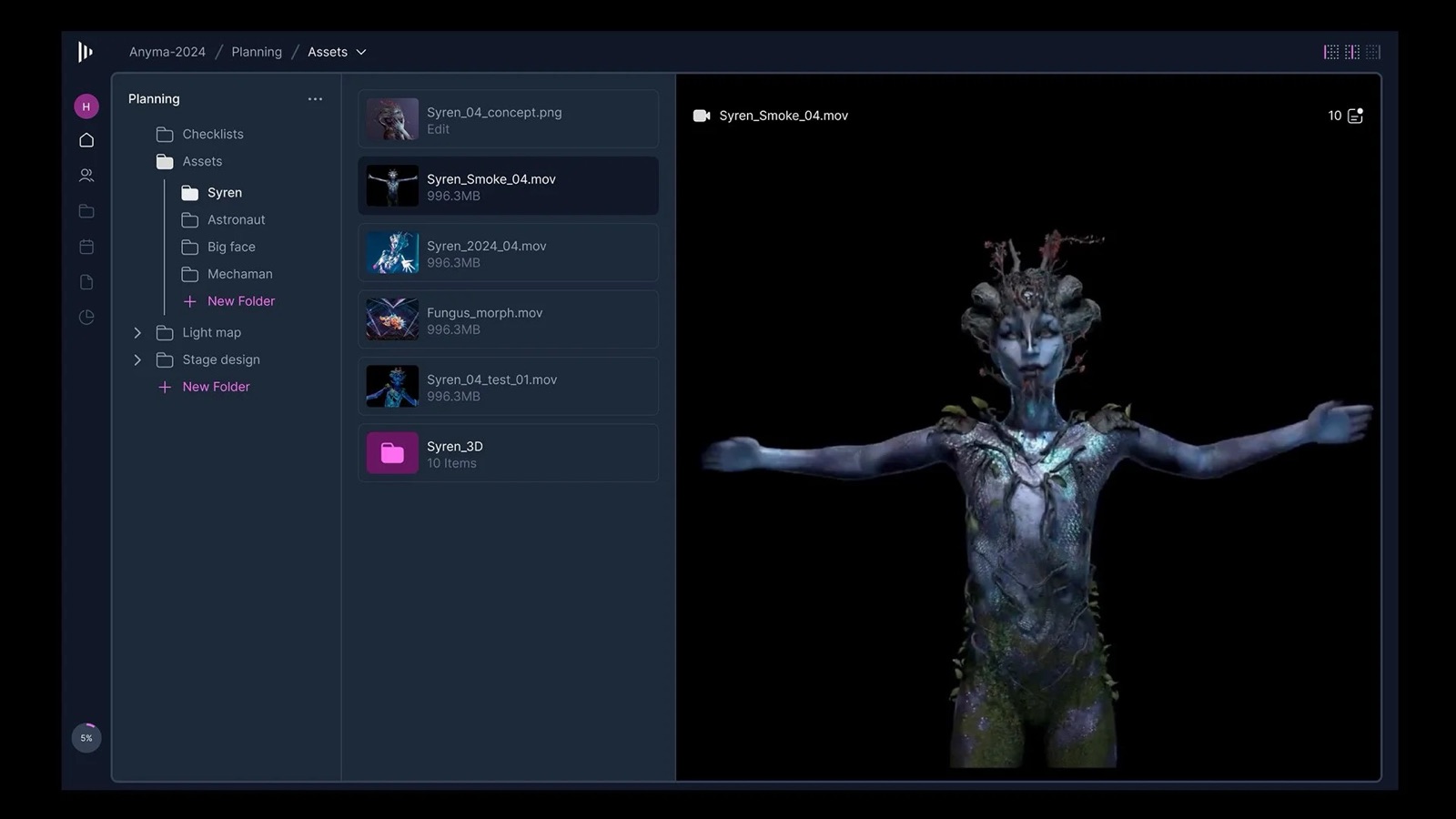
Task: Open the documents icon in left sidebar
Action: point(86,282)
